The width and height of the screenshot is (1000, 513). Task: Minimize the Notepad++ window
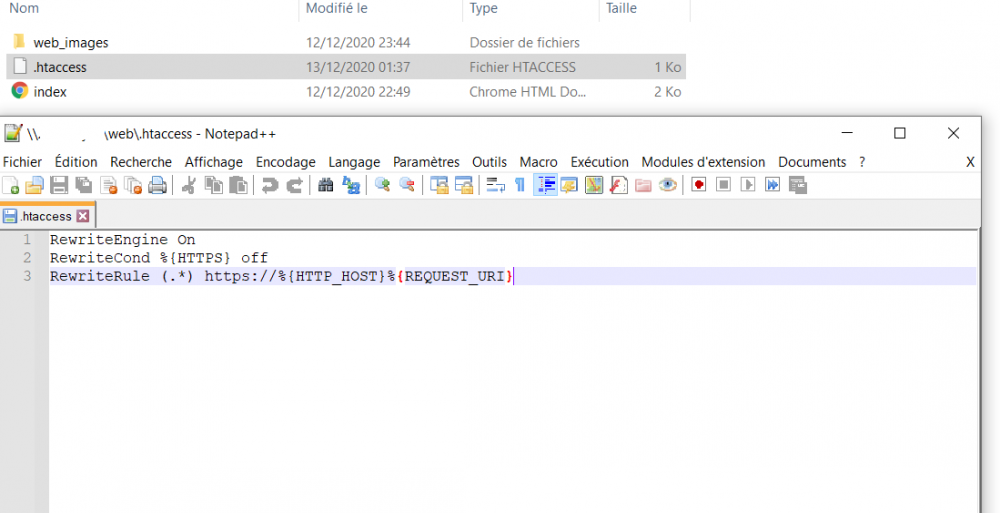(847, 133)
